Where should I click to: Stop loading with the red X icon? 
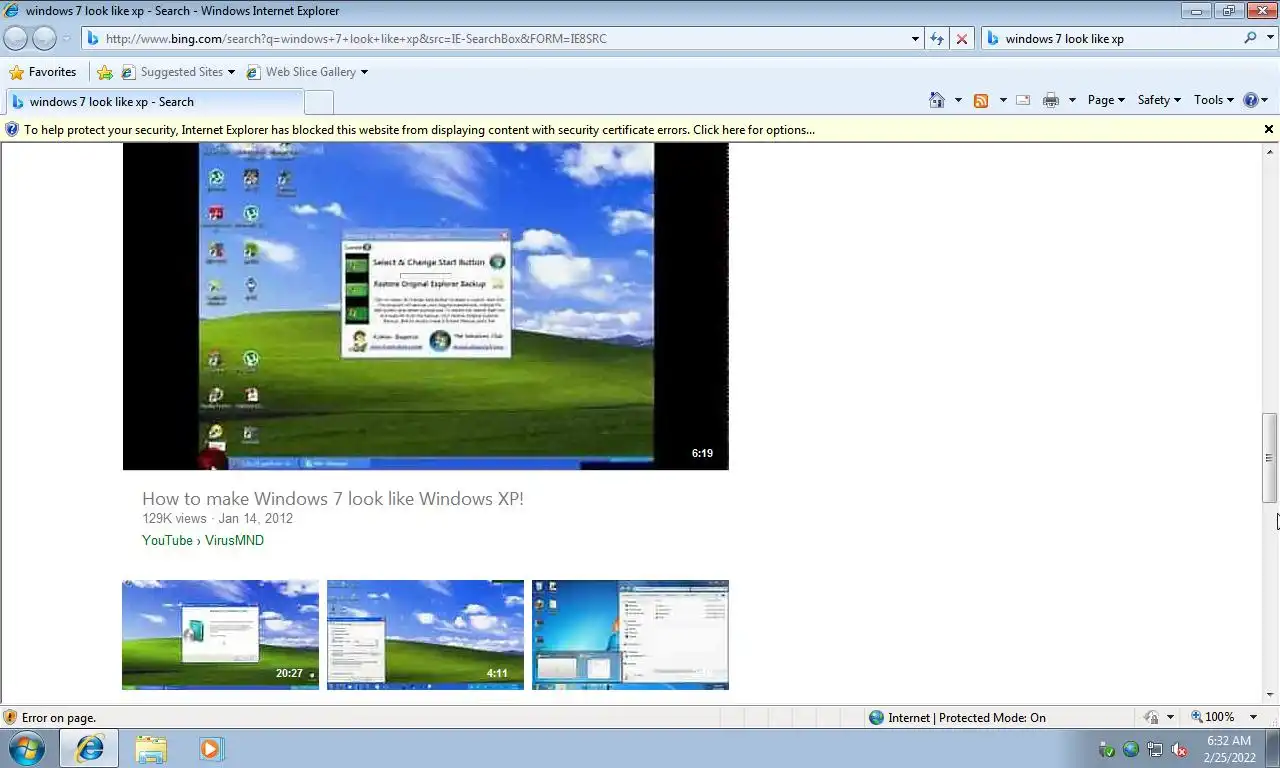click(x=961, y=39)
